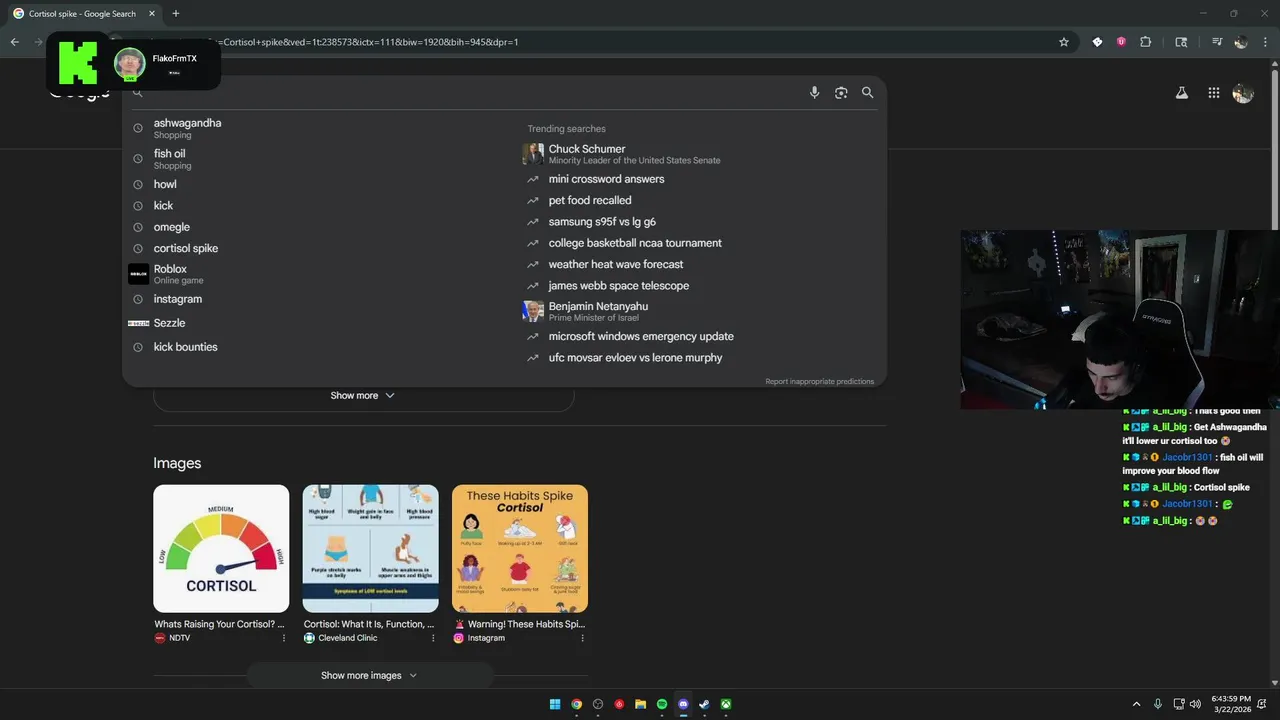Go back with the browser back arrow

pos(15,42)
